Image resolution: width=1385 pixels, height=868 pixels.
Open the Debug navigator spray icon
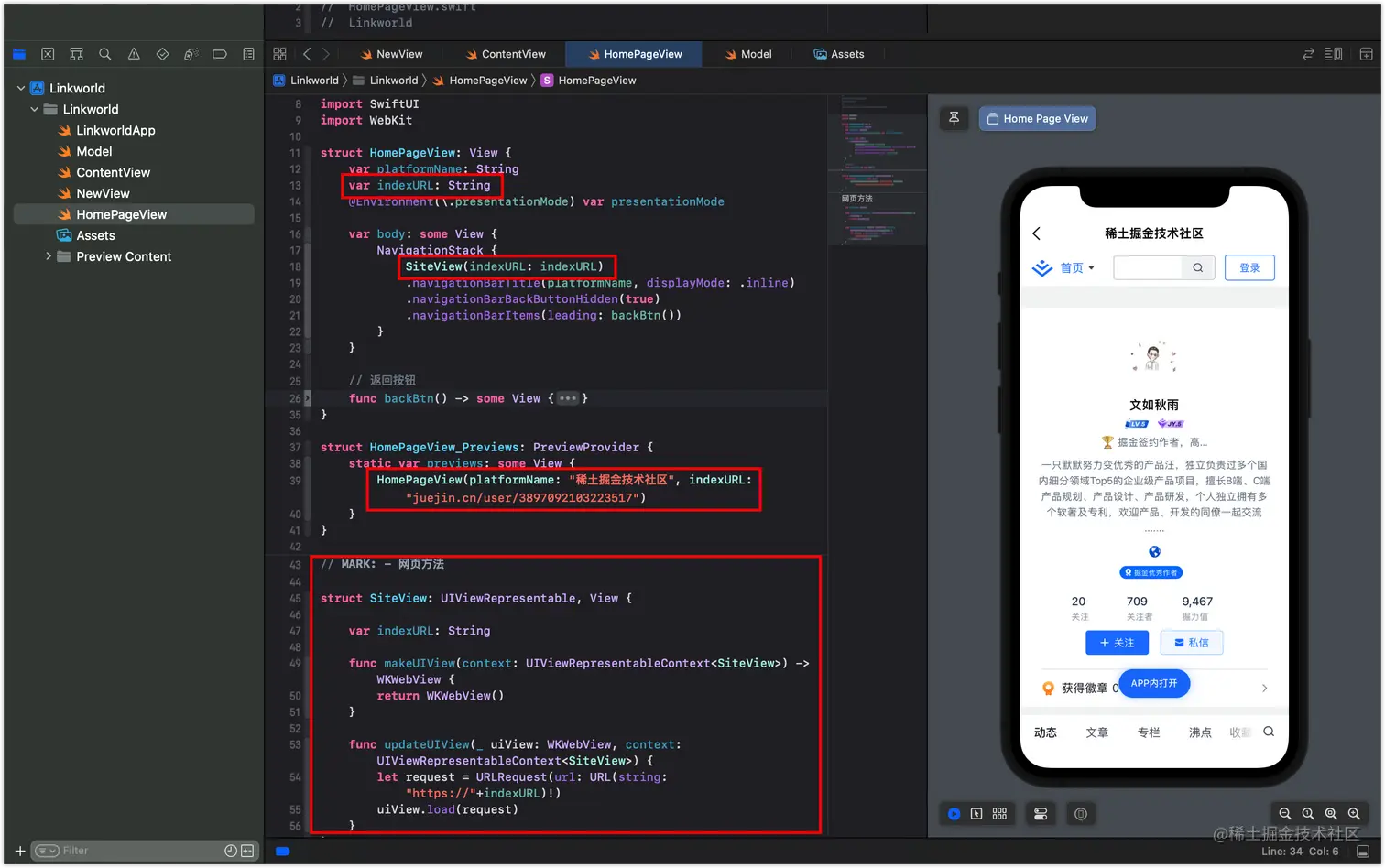(x=191, y=54)
